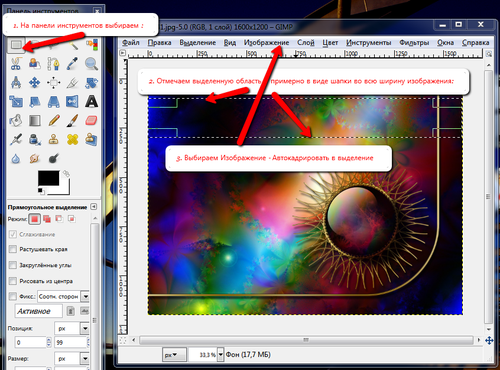
Task: Select the Text tool letter A
Action: 91,101
